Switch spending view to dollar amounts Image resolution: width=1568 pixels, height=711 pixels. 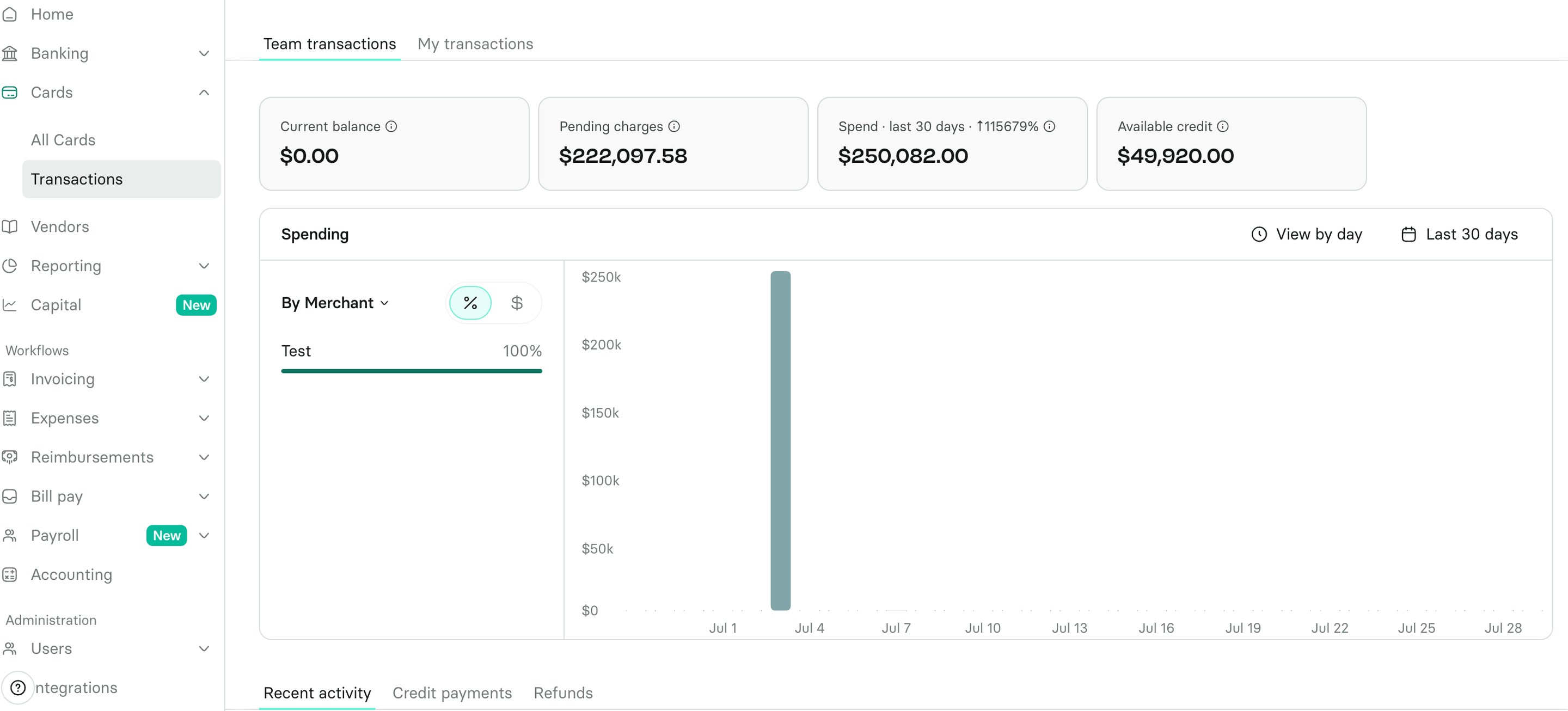(517, 303)
